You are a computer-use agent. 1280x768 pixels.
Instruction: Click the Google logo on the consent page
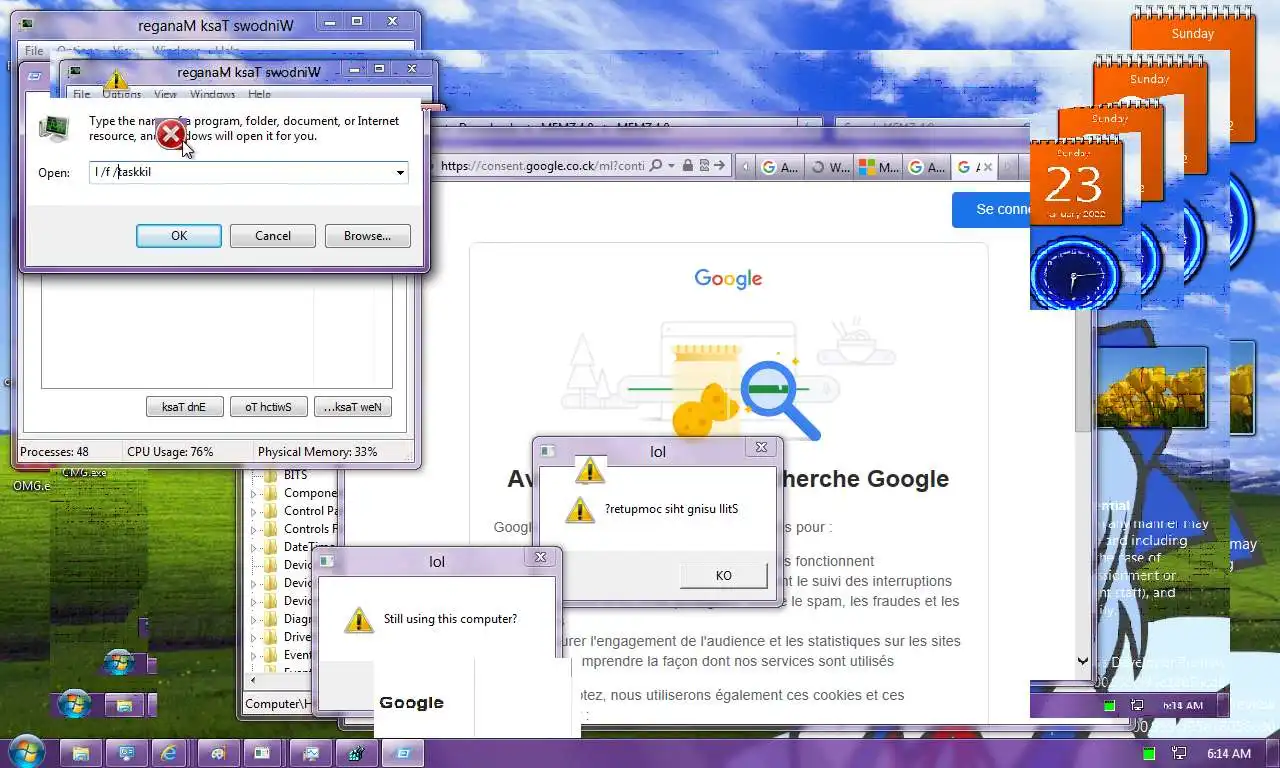pyautogui.click(x=728, y=279)
